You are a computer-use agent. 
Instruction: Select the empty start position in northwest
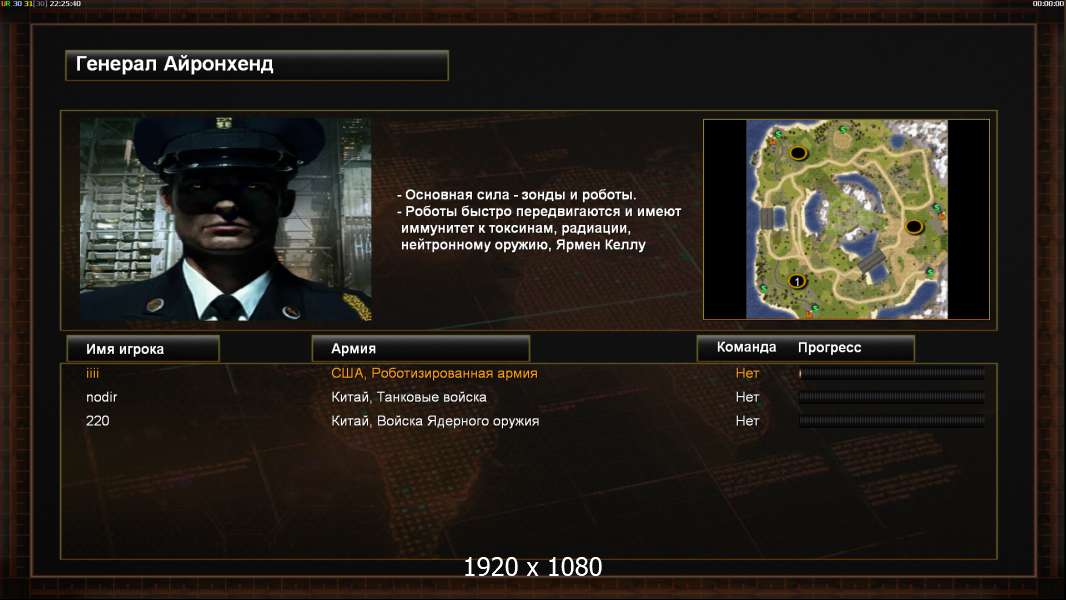coord(799,153)
